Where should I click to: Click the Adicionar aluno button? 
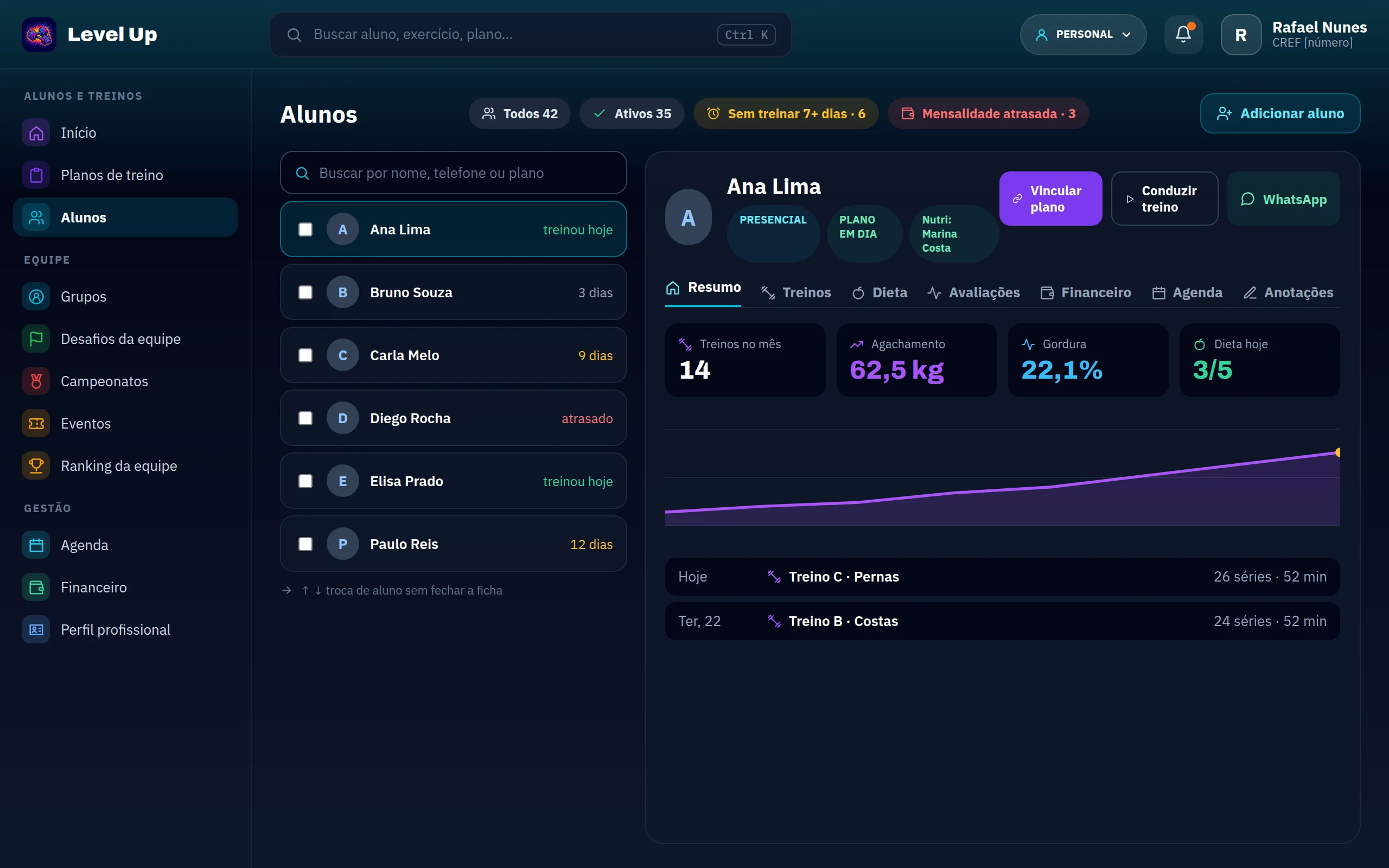(1280, 114)
